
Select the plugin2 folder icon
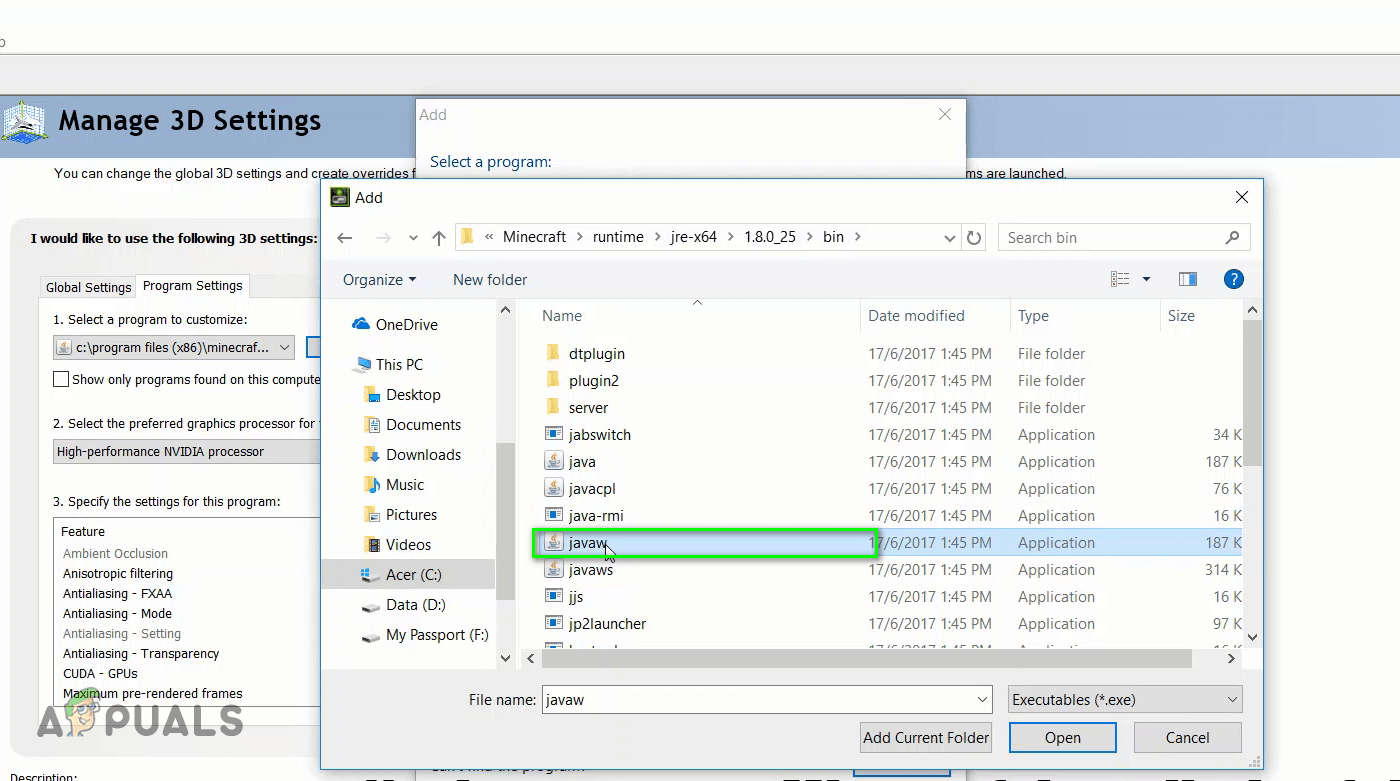pos(553,380)
